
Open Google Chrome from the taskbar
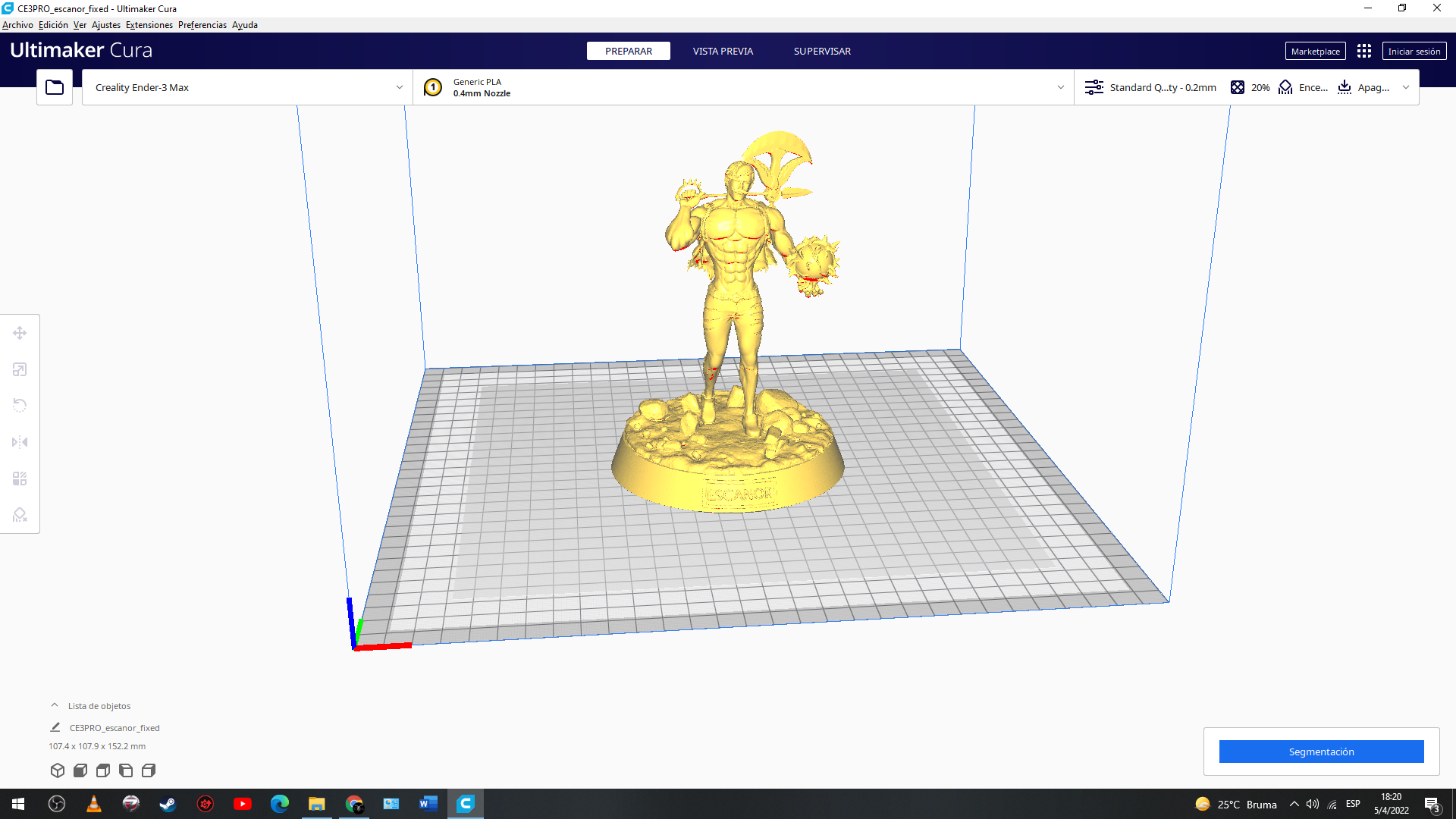click(354, 803)
